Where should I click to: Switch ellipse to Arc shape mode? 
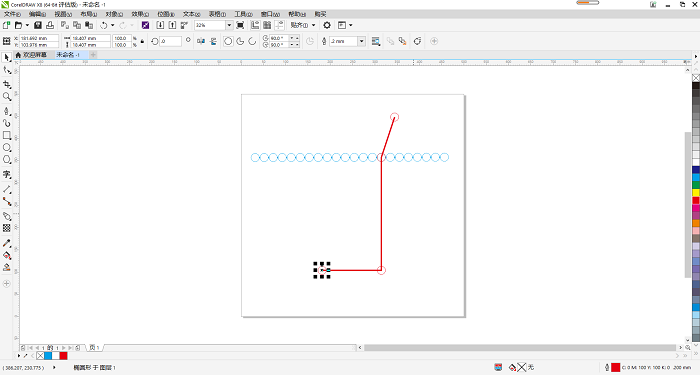tap(252, 41)
